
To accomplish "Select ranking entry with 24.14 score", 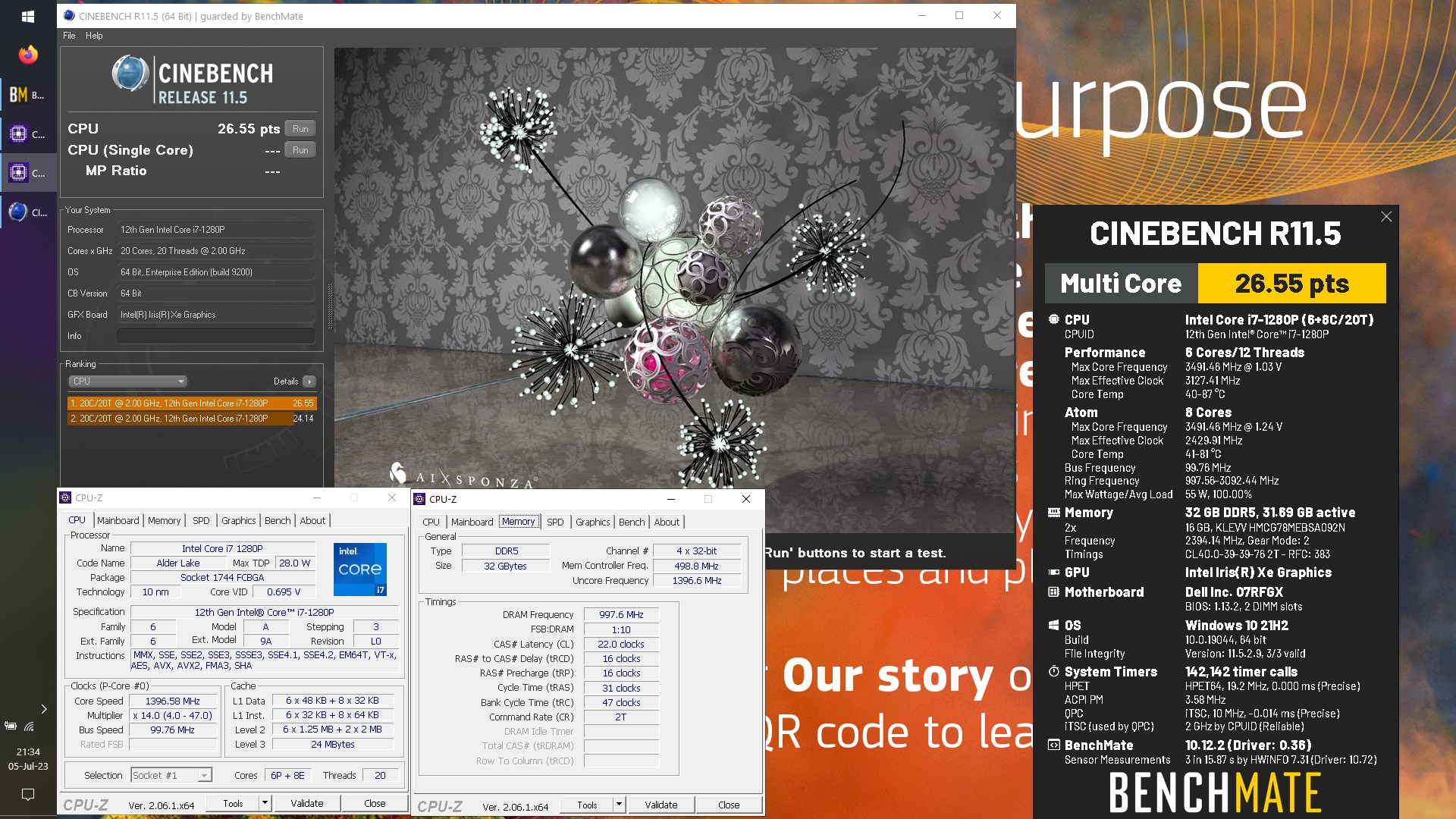I will (x=192, y=419).
